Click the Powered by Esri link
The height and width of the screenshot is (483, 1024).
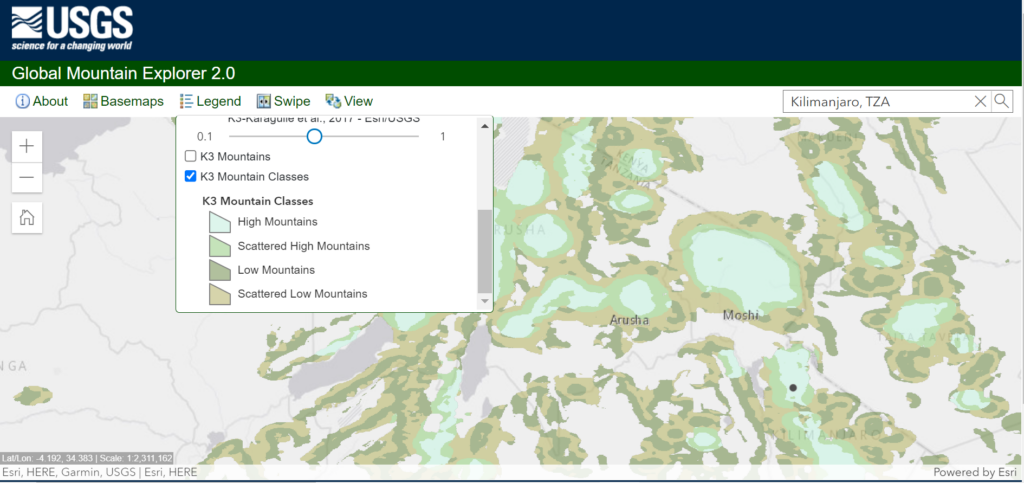pyautogui.click(x=975, y=472)
